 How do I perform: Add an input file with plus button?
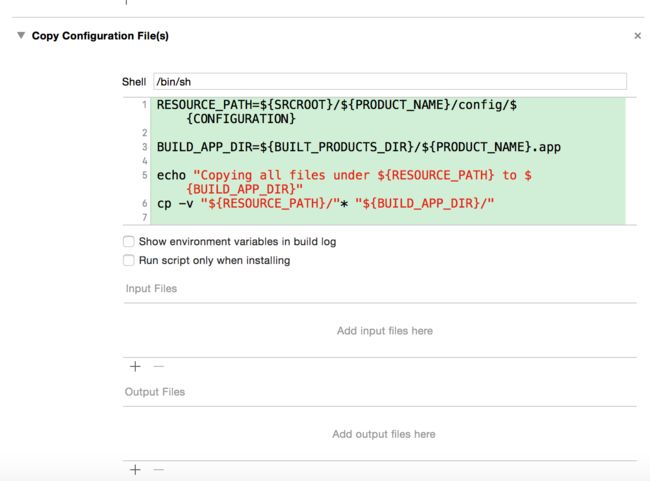click(x=135, y=367)
